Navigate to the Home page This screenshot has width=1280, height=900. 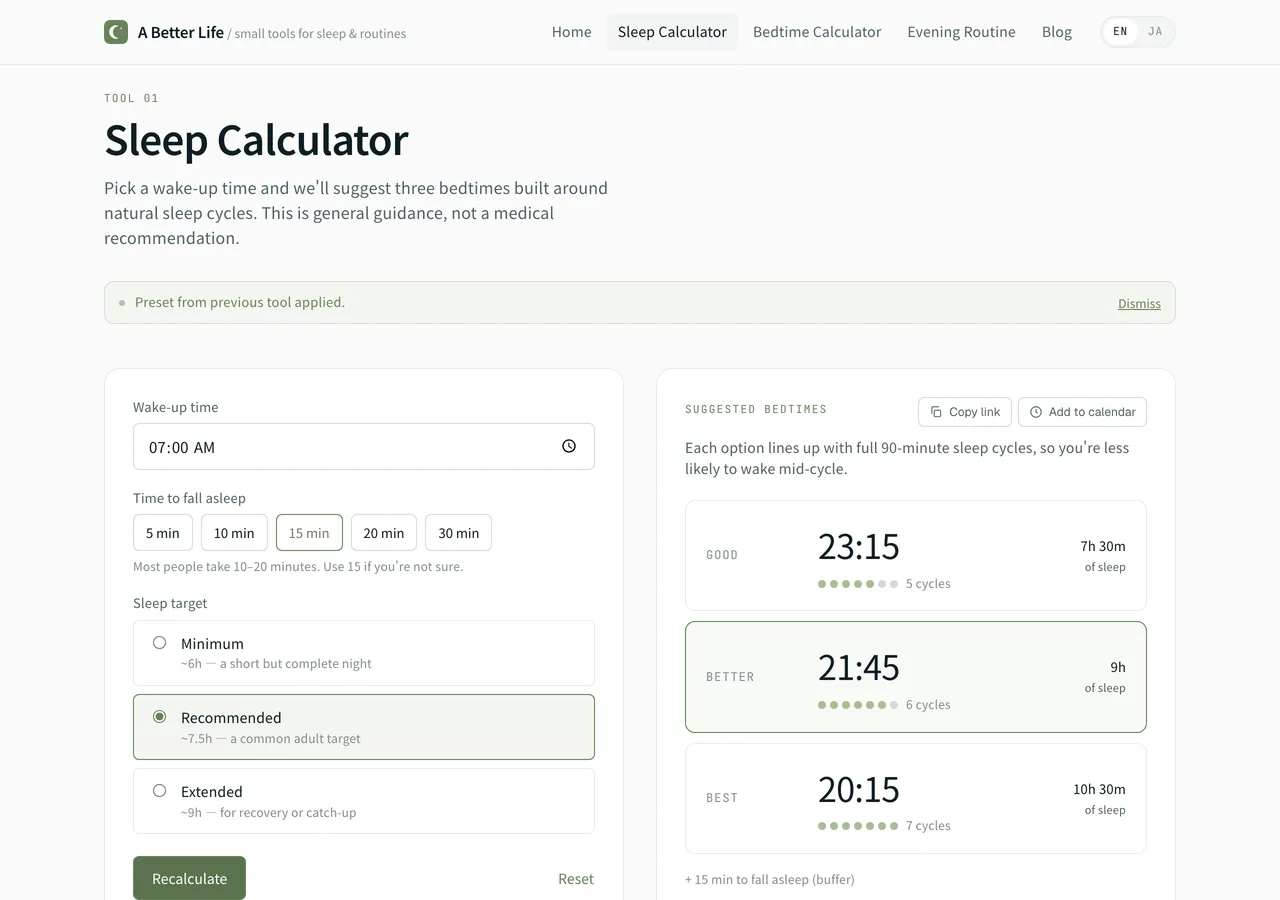[571, 31]
